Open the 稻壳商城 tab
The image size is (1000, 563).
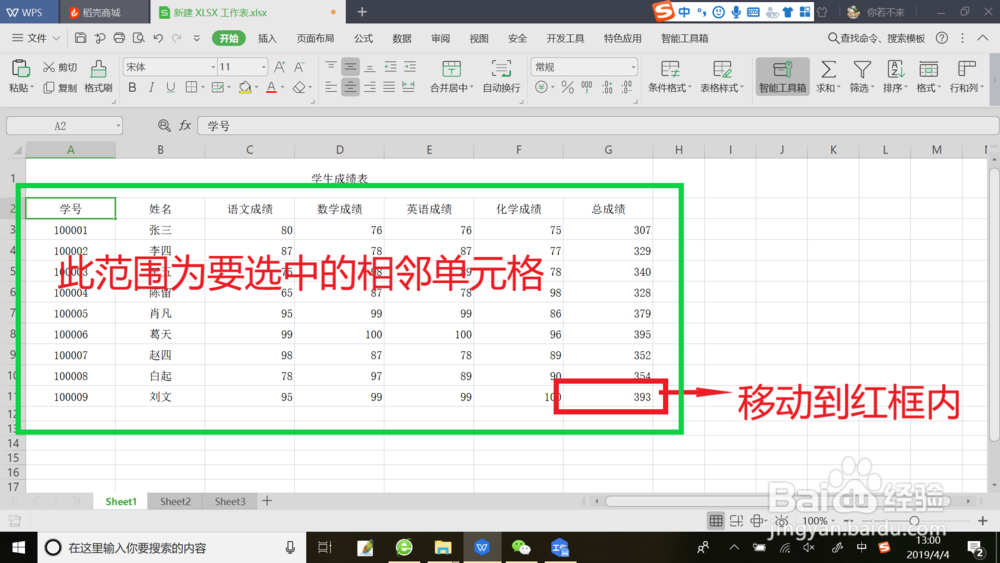tap(101, 12)
